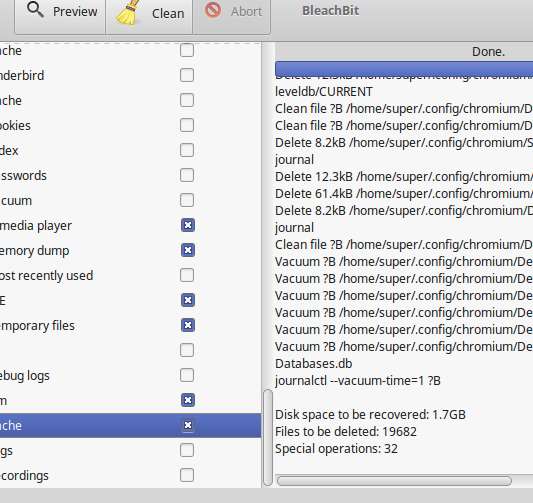Click the BleachBit title text
Viewport: 533px width, 503px height.
(330, 11)
